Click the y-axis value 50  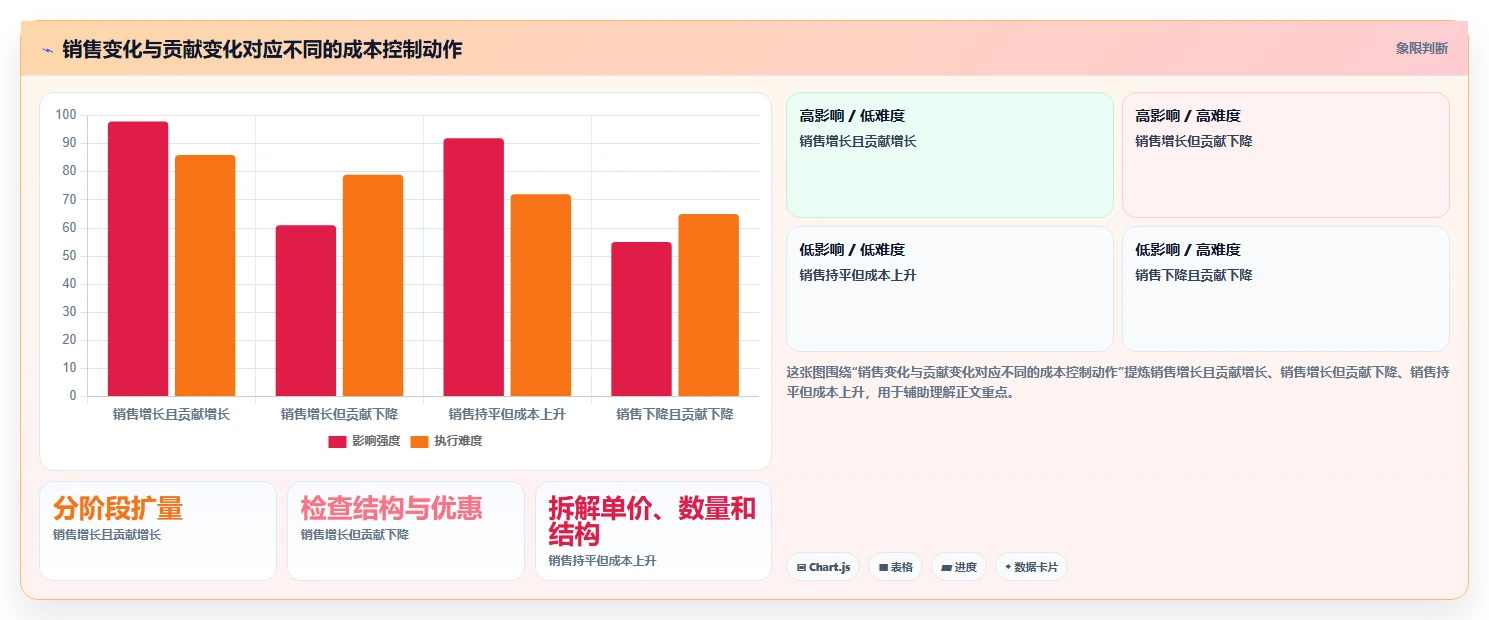tap(69, 256)
